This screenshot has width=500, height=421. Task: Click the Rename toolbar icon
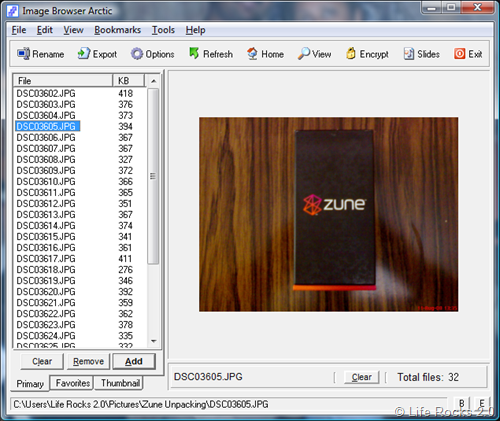(x=23, y=54)
